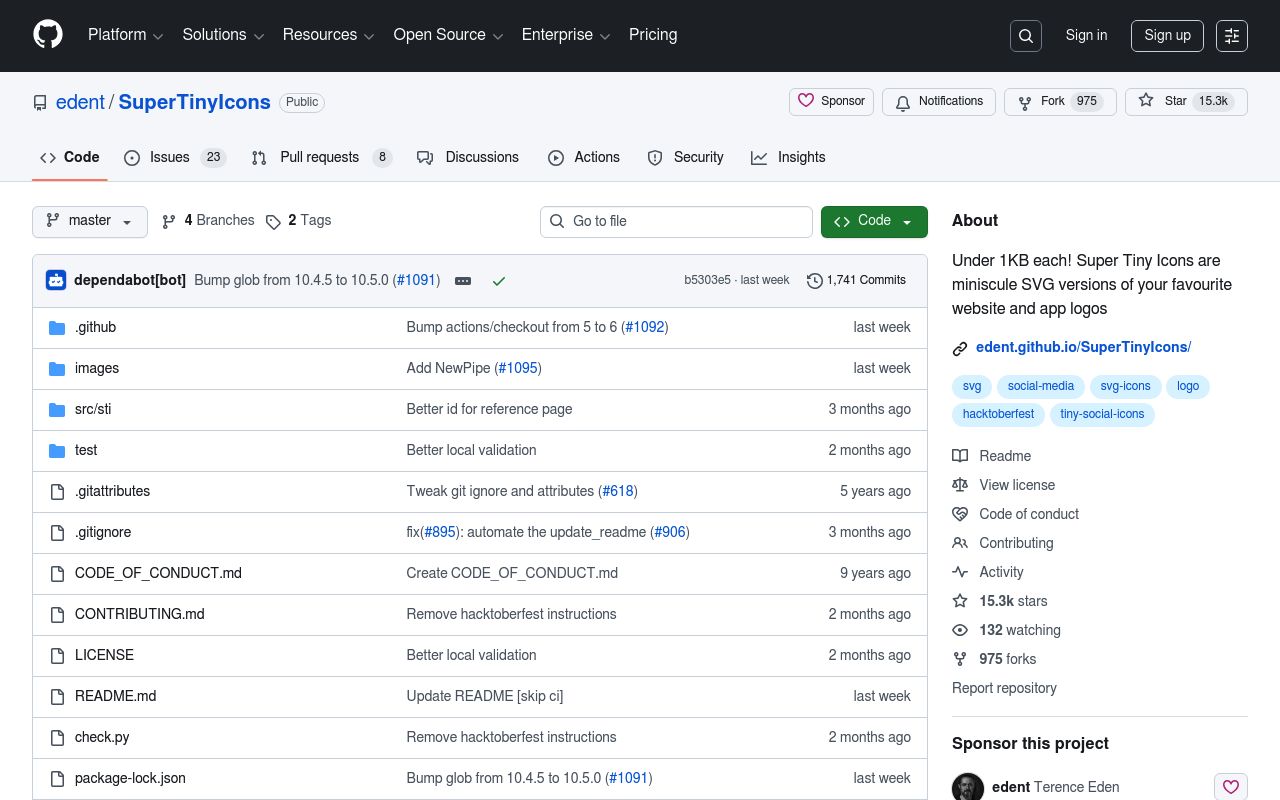Expand the green Code dropdown
Image resolution: width=1280 pixels, height=800 pixels.
[x=873, y=221]
